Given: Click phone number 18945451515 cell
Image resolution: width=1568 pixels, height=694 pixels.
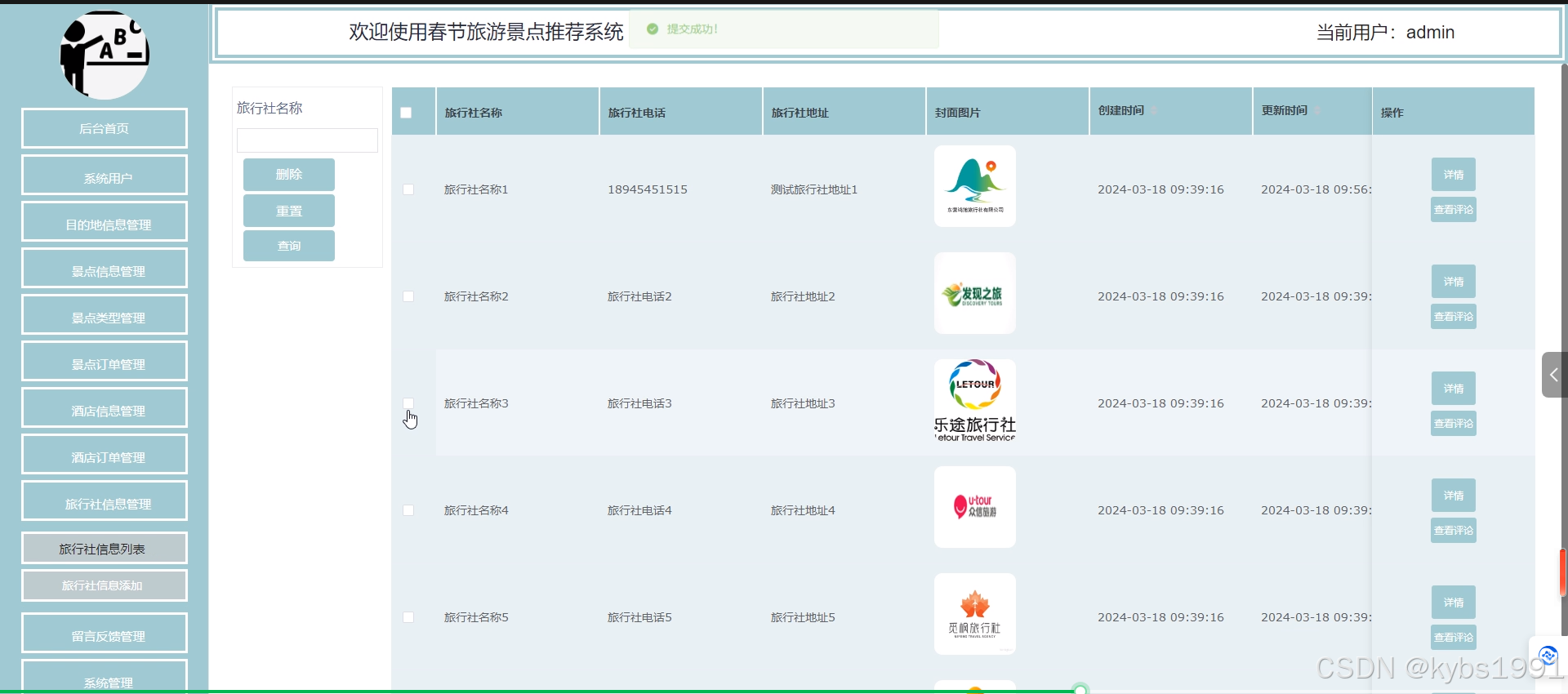Looking at the screenshot, I should coord(648,189).
